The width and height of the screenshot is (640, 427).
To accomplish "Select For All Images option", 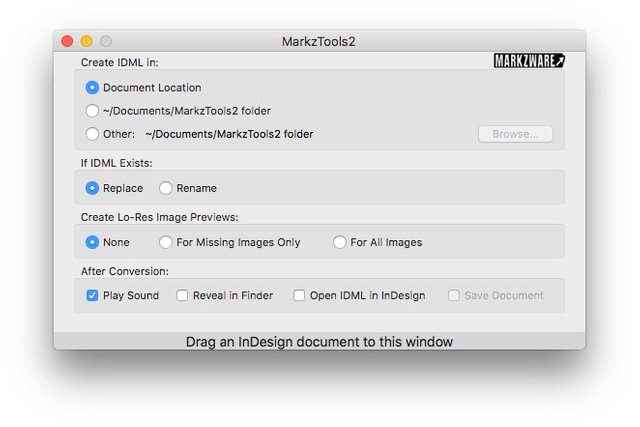I will (x=340, y=242).
